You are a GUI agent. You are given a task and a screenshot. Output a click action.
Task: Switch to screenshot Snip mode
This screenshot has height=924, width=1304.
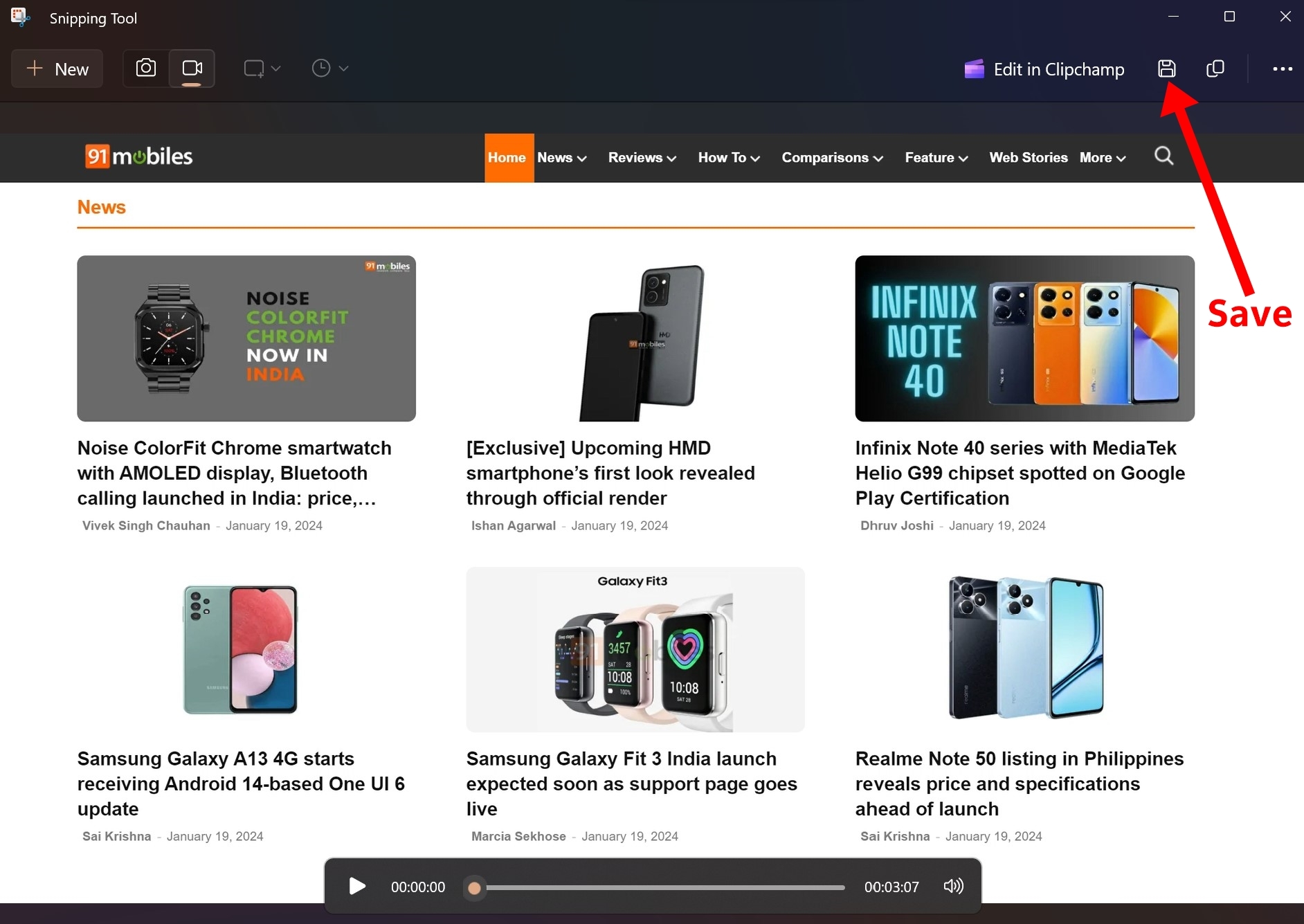[146, 68]
